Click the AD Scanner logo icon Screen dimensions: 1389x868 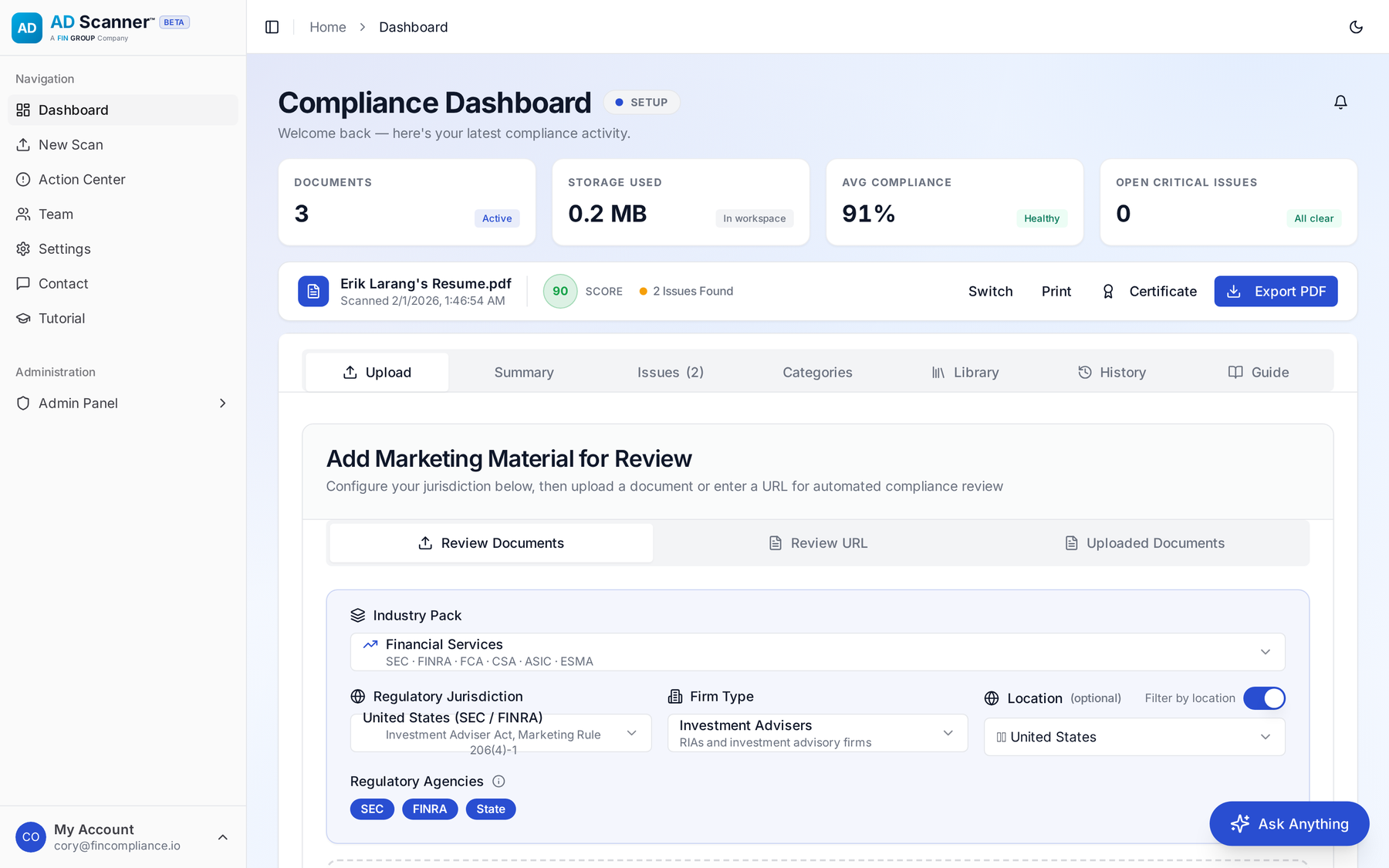click(x=27, y=28)
